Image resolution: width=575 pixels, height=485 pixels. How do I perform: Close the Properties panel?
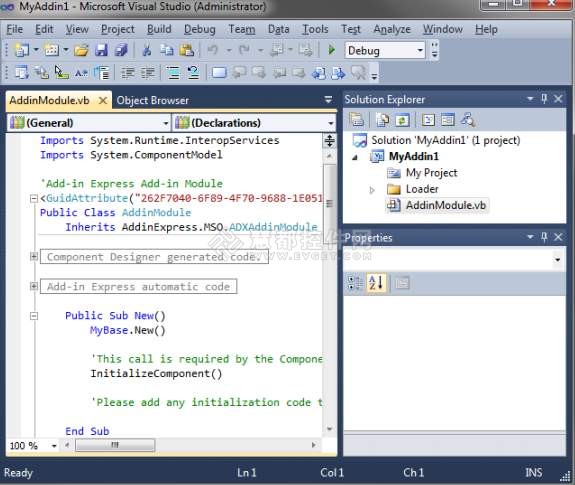click(558, 237)
